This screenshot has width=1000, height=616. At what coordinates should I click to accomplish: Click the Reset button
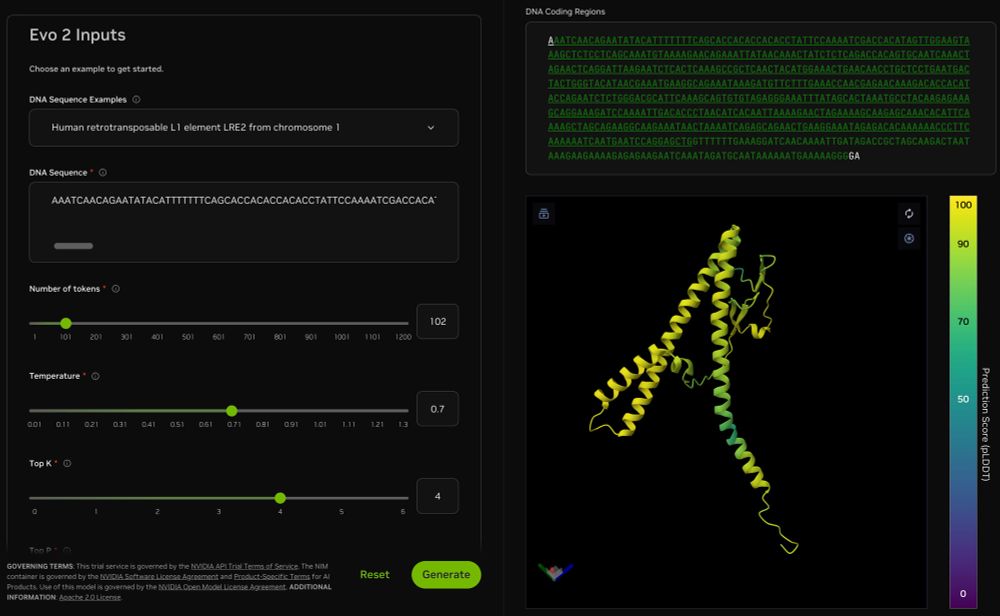click(374, 575)
